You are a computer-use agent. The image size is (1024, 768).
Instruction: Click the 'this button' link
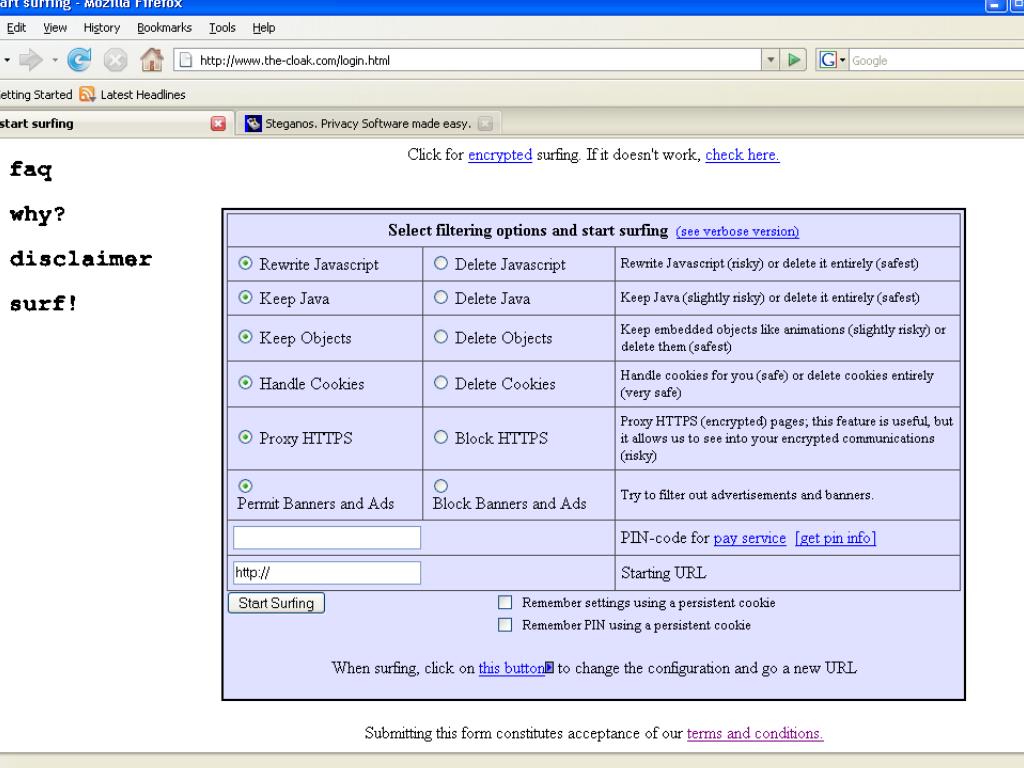(x=511, y=668)
